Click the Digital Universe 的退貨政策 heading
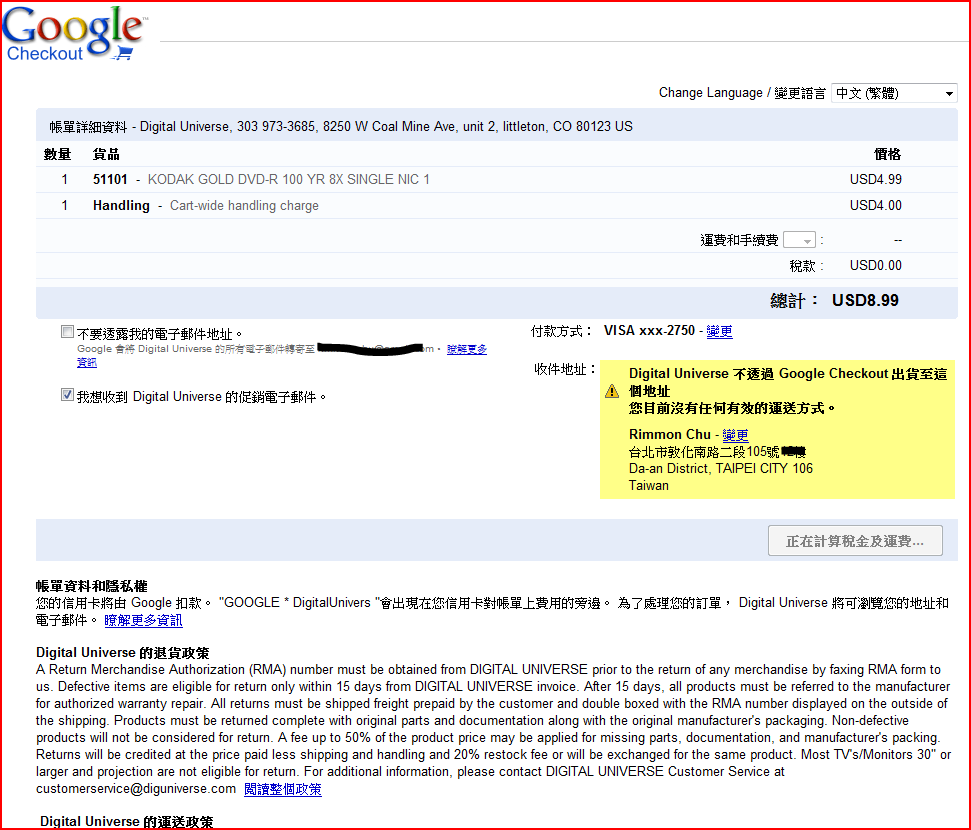This screenshot has width=971, height=830. click(123, 653)
